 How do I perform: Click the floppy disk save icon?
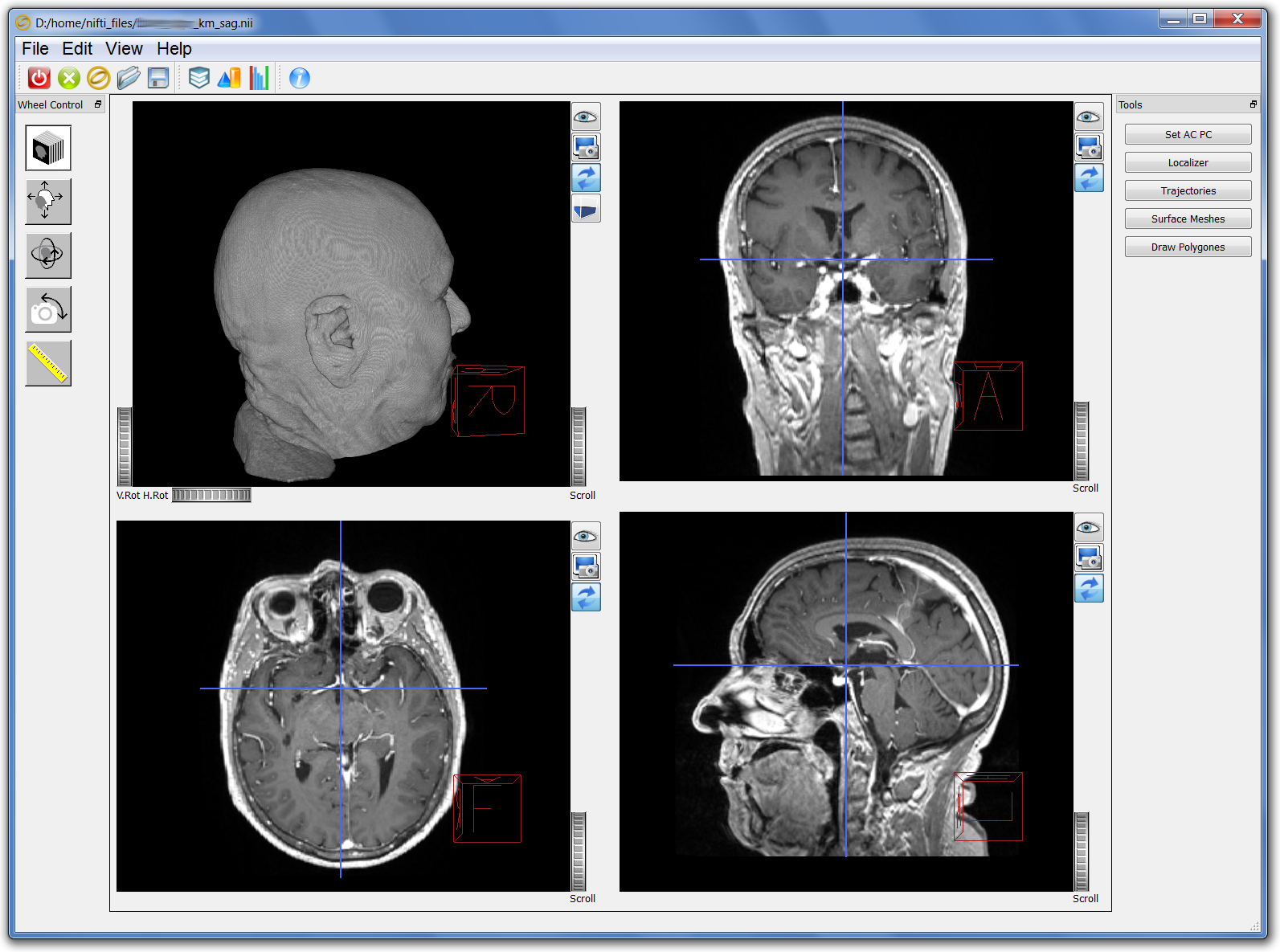[158, 78]
